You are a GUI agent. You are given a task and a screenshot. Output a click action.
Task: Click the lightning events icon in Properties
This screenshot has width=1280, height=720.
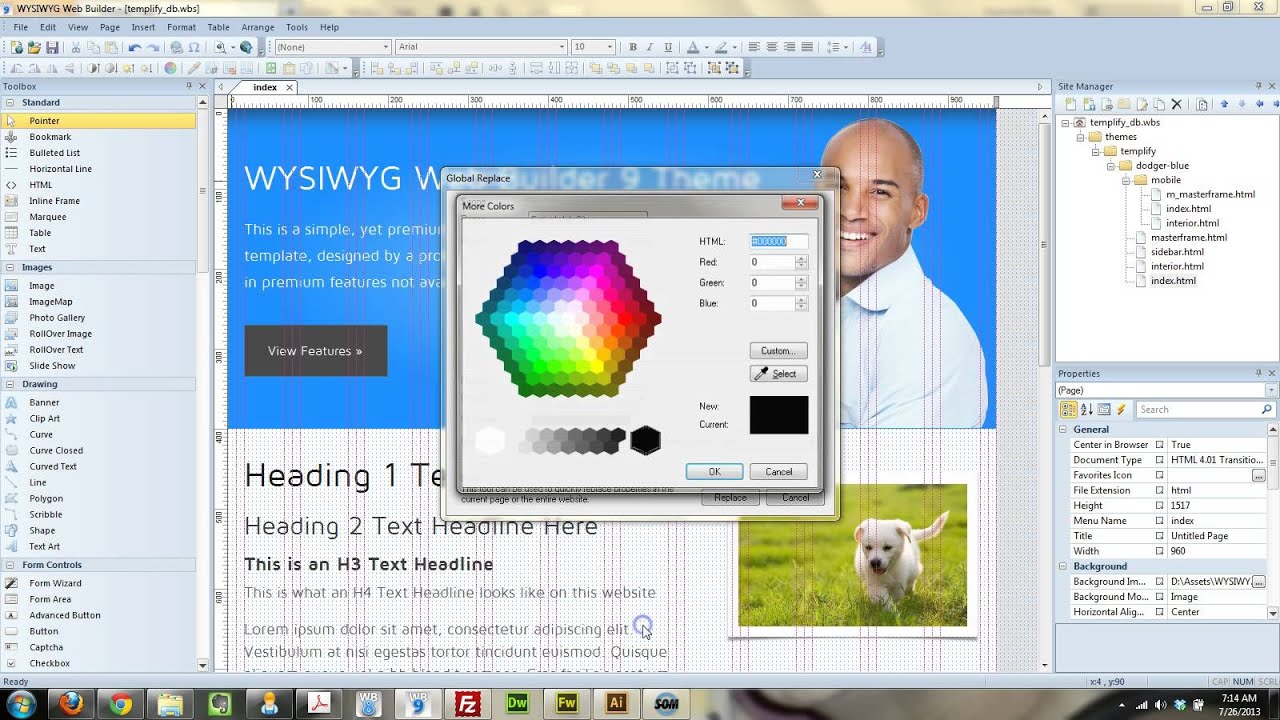(1121, 410)
